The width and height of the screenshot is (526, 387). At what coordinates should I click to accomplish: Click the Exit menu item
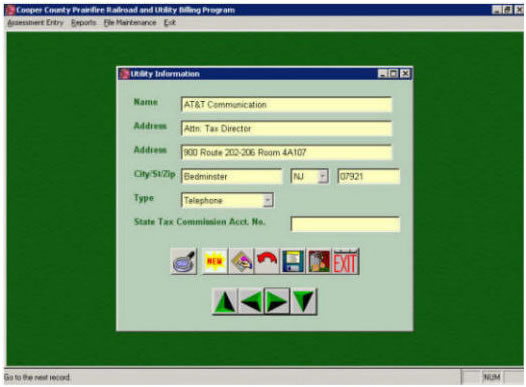click(170, 23)
